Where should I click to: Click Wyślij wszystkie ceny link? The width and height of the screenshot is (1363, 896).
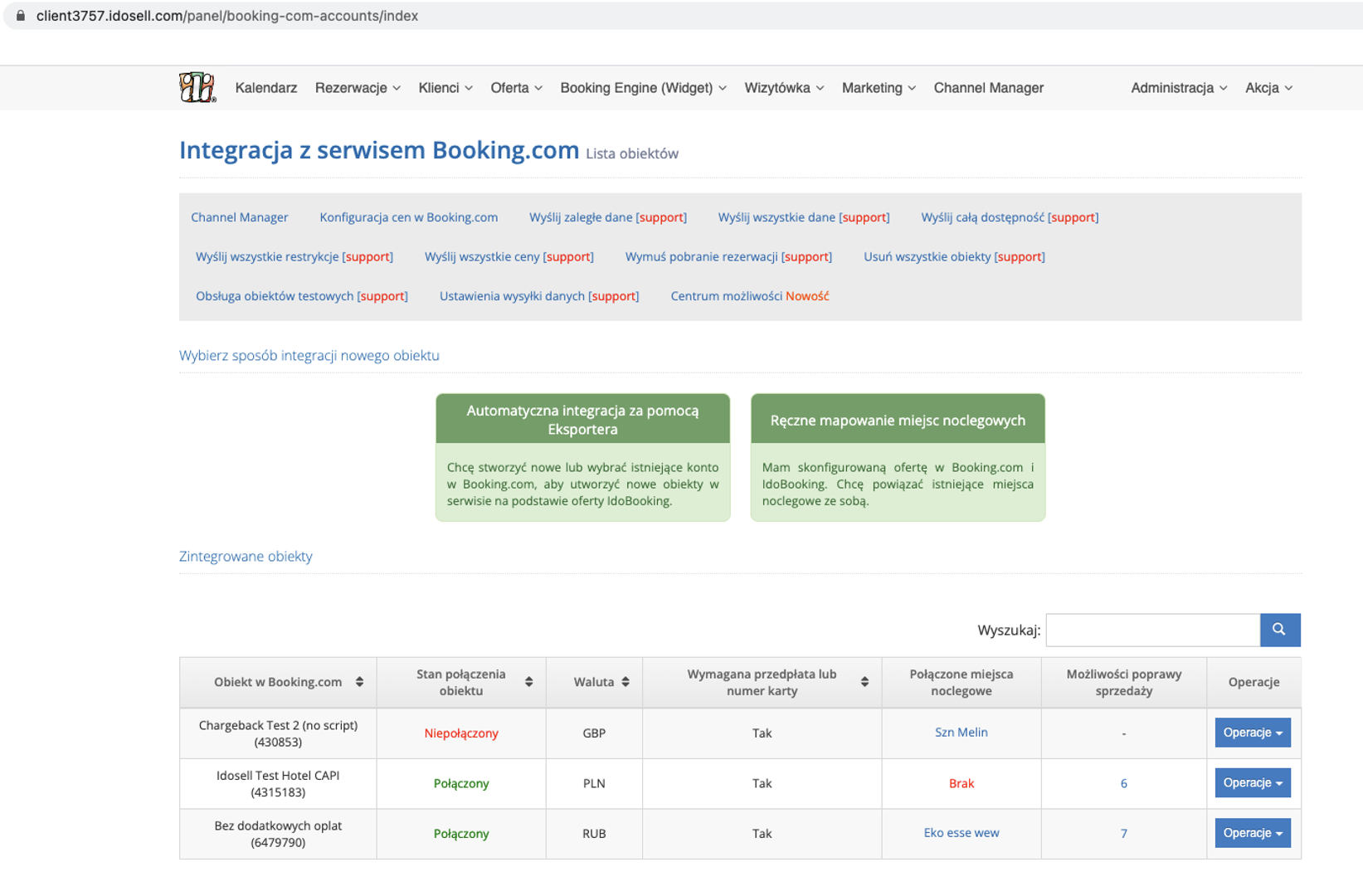coord(509,257)
